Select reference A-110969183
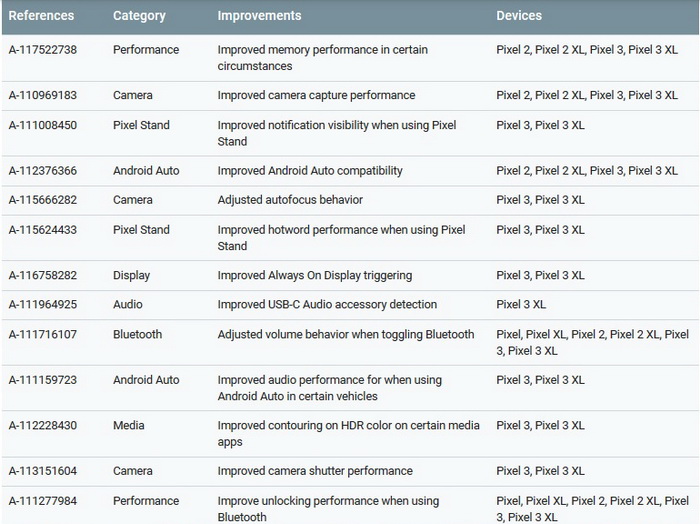The image size is (700, 524). pyautogui.click(x=43, y=95)
